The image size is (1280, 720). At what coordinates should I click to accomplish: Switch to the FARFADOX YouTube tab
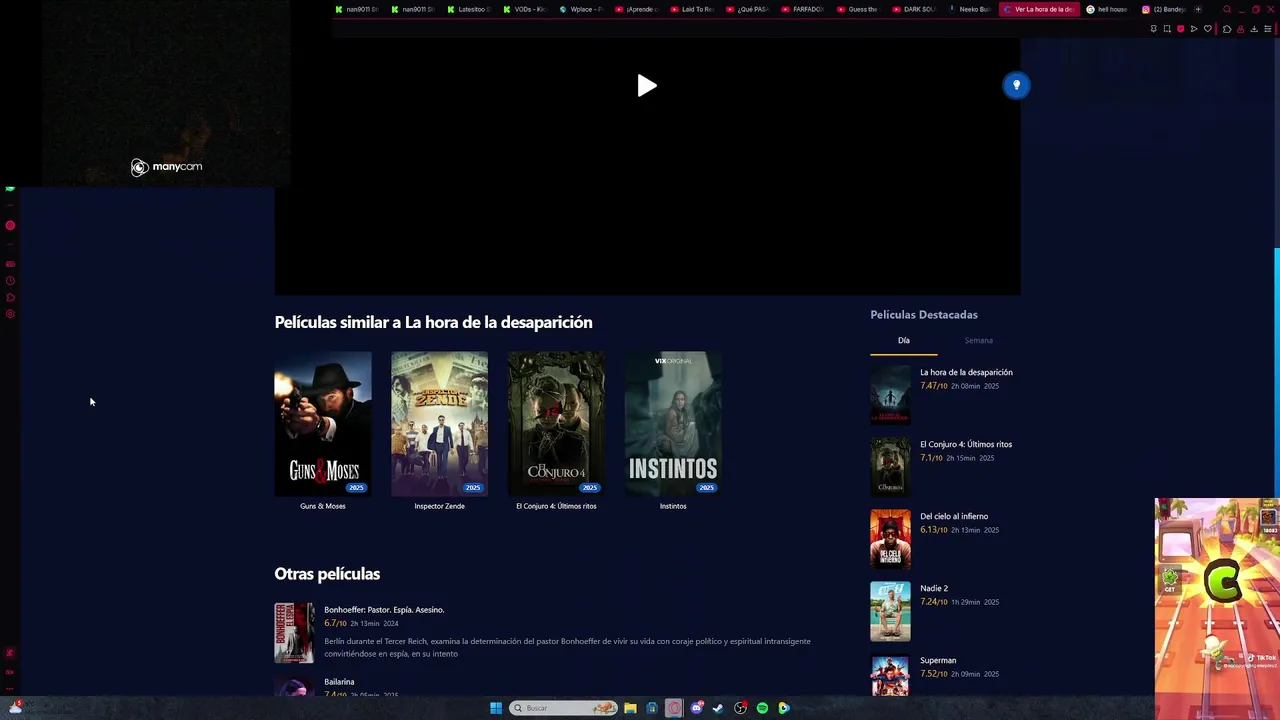(x=803, y=9)
